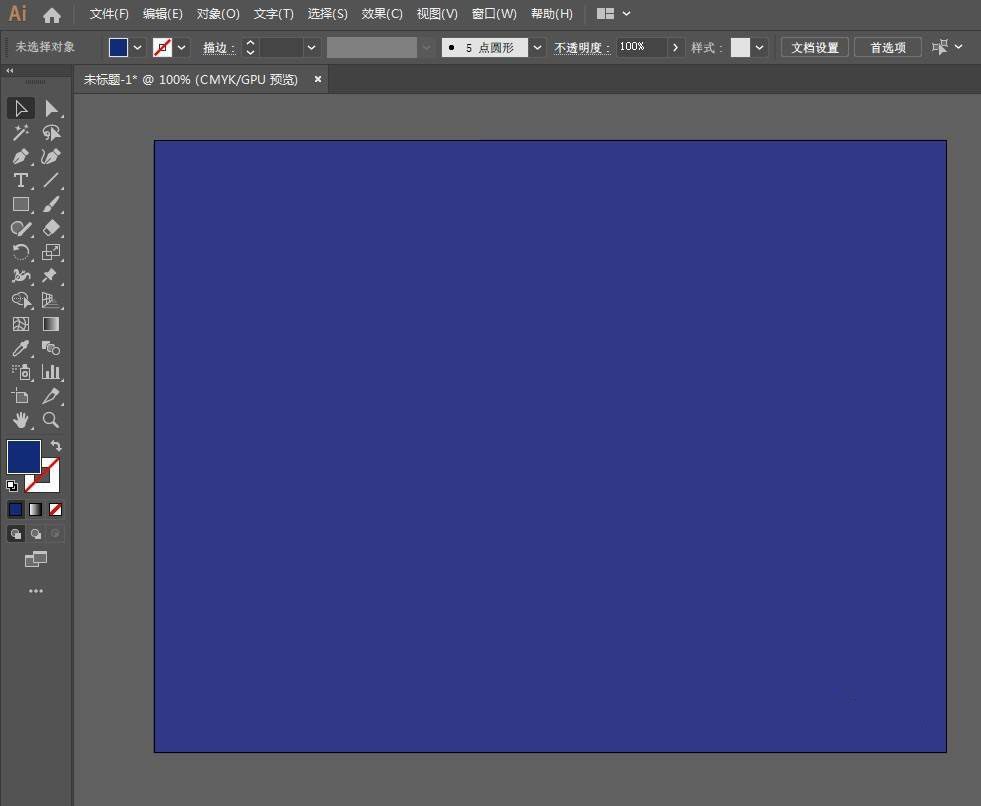The image size is (981, 806).
Task: Select the Warp (Width) tool
Action: coord(21,276)
